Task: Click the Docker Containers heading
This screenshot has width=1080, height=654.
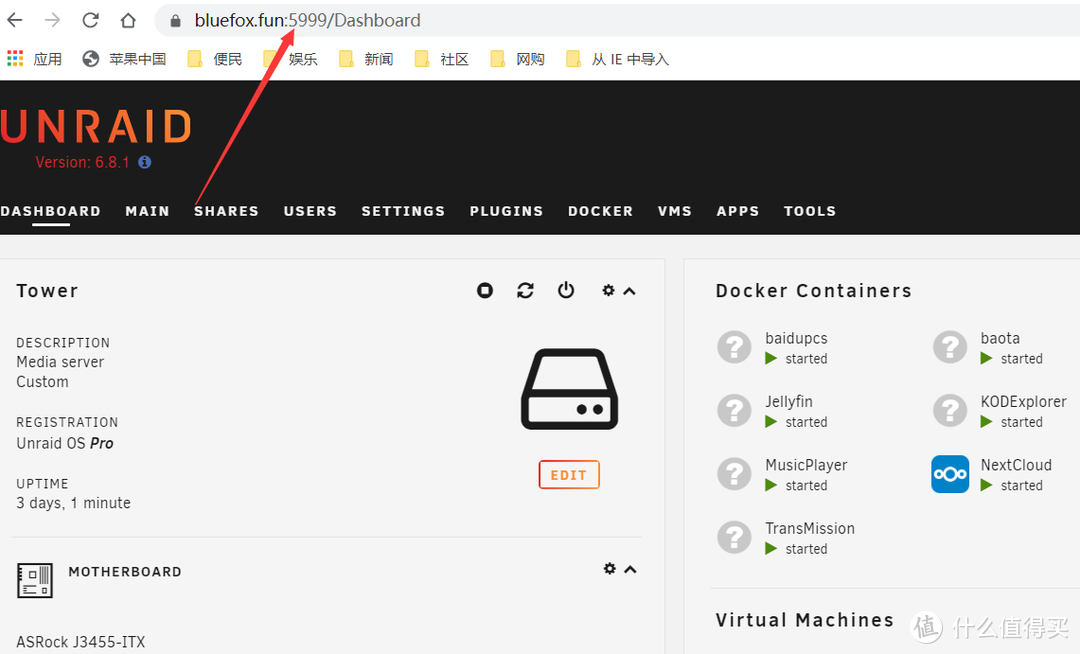Action: tap(813, 291)
